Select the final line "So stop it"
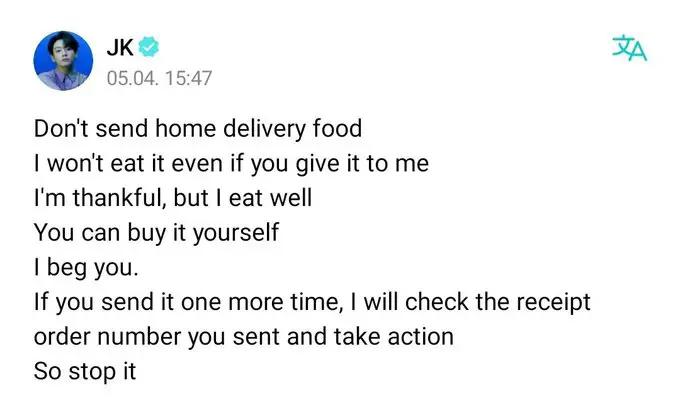This screenshot has height=419, width=680. (85, 372)
